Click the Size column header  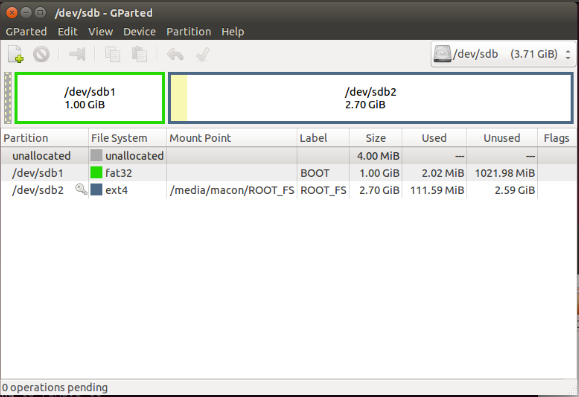click(376, 138)
